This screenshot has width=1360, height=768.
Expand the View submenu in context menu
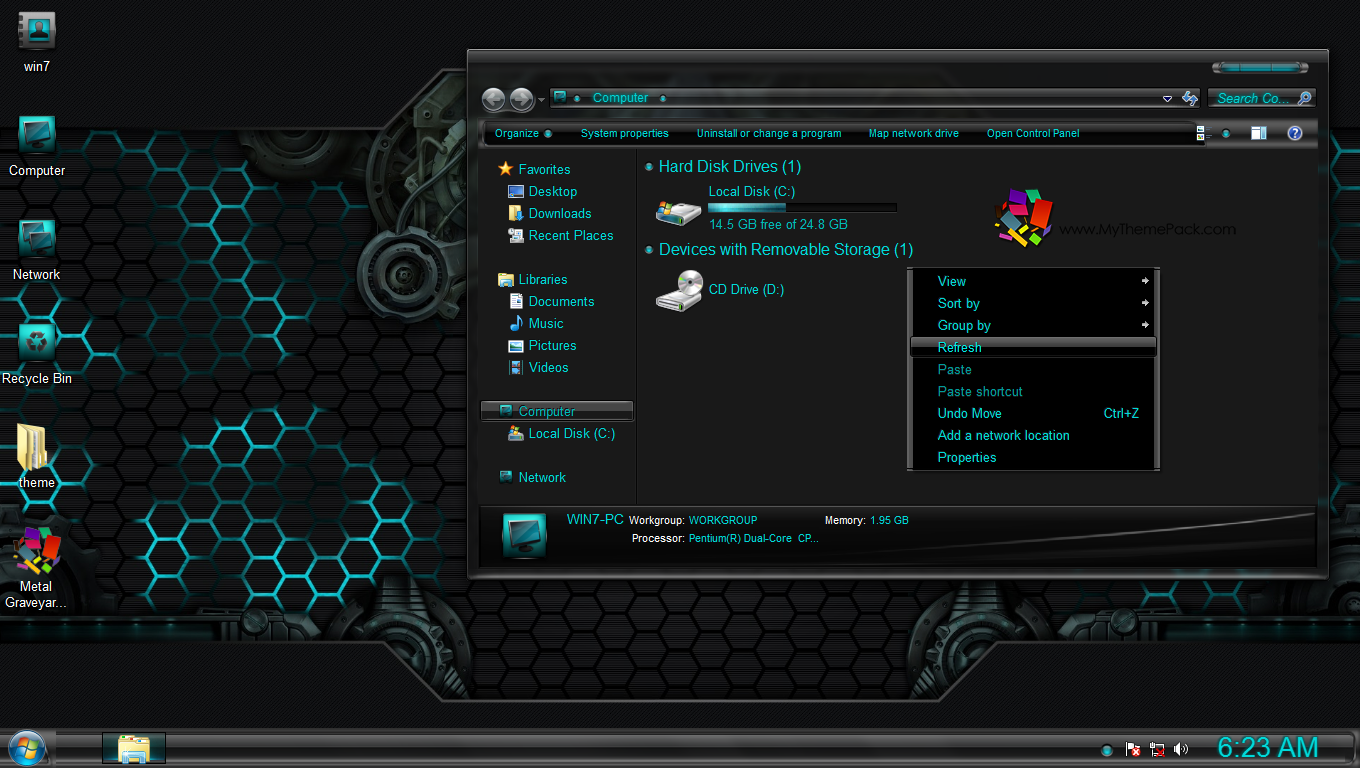click(1033, 281)
